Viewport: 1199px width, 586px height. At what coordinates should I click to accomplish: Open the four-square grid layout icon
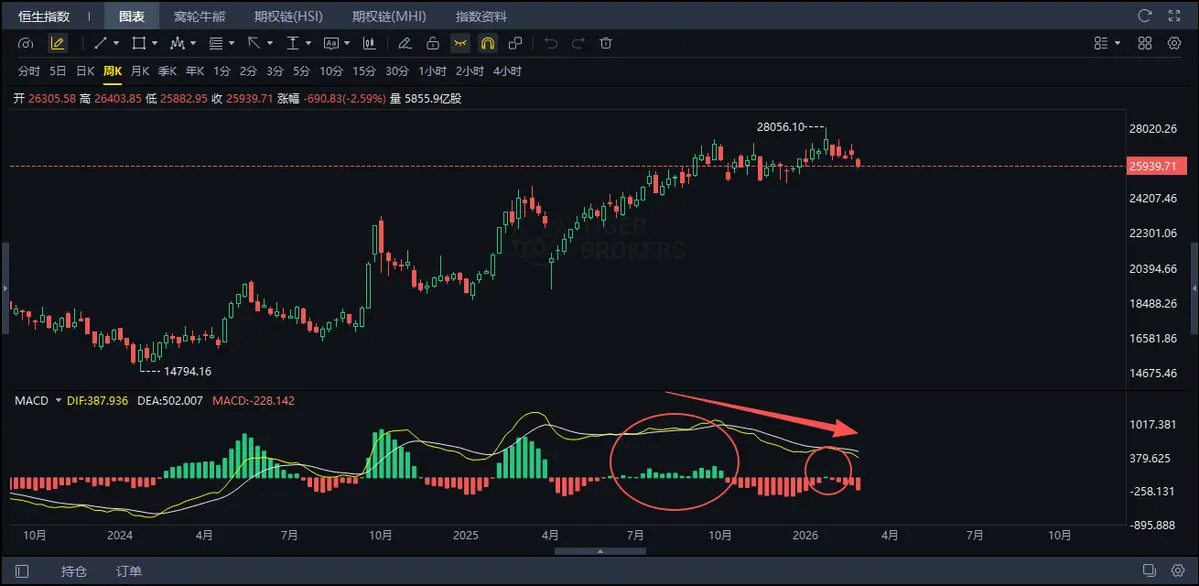pyautogui.click(x=1145, y=44)
